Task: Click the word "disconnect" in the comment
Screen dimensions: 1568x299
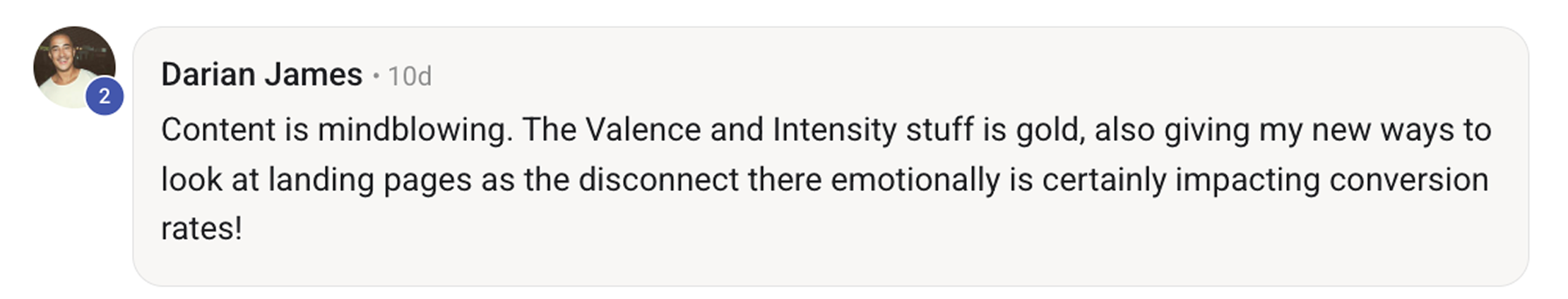Action: click(x=658, y=180)
